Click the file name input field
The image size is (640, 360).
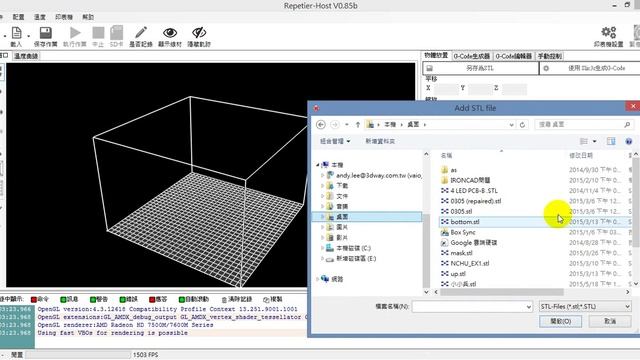469,307
